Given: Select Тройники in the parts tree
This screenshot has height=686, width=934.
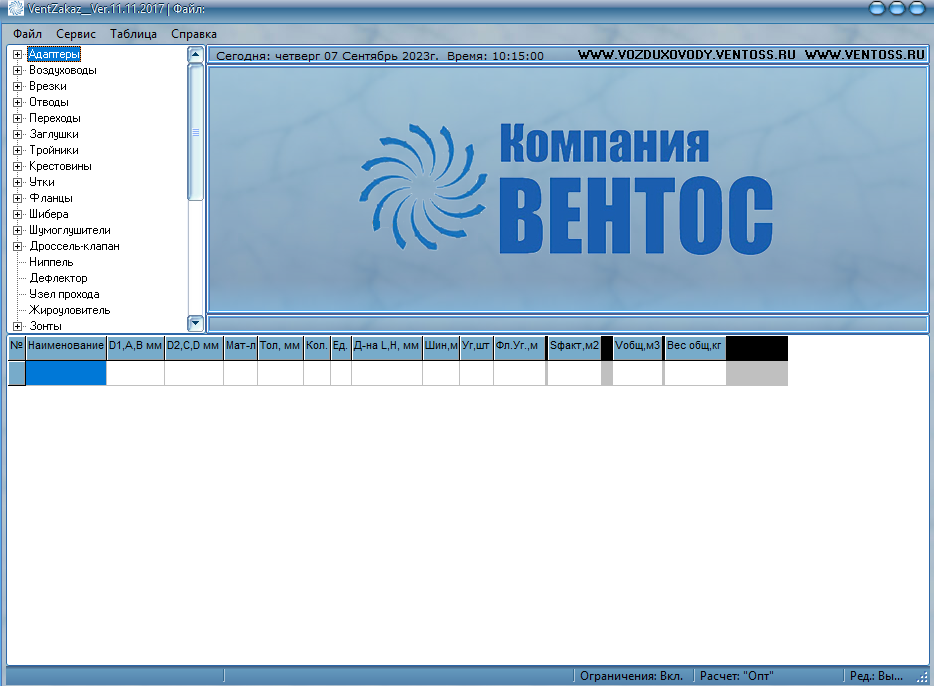Looking at the screenshot, I should tap(54, 151).
